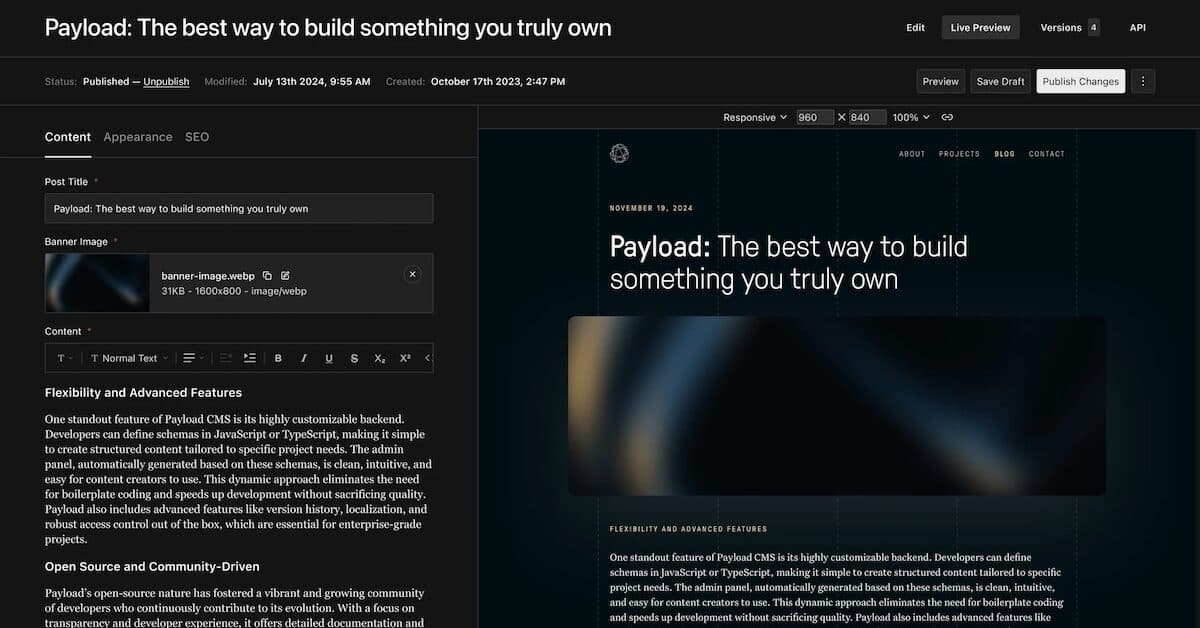Open the text size dropdown in the editor toolbar

[65, 358]
